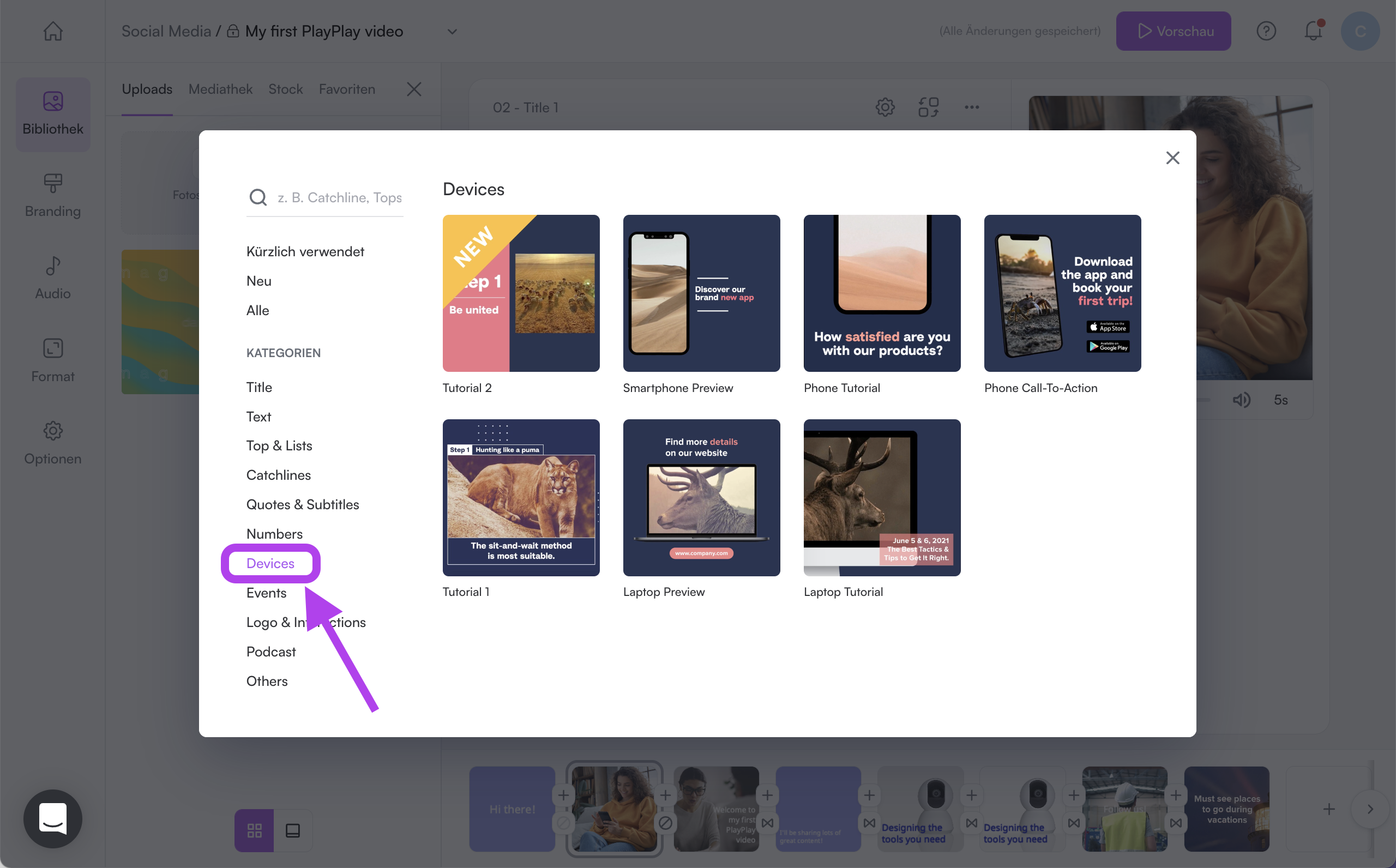
Task: Toggle the volume speaker icon
Action: (x=1241, y=400)
